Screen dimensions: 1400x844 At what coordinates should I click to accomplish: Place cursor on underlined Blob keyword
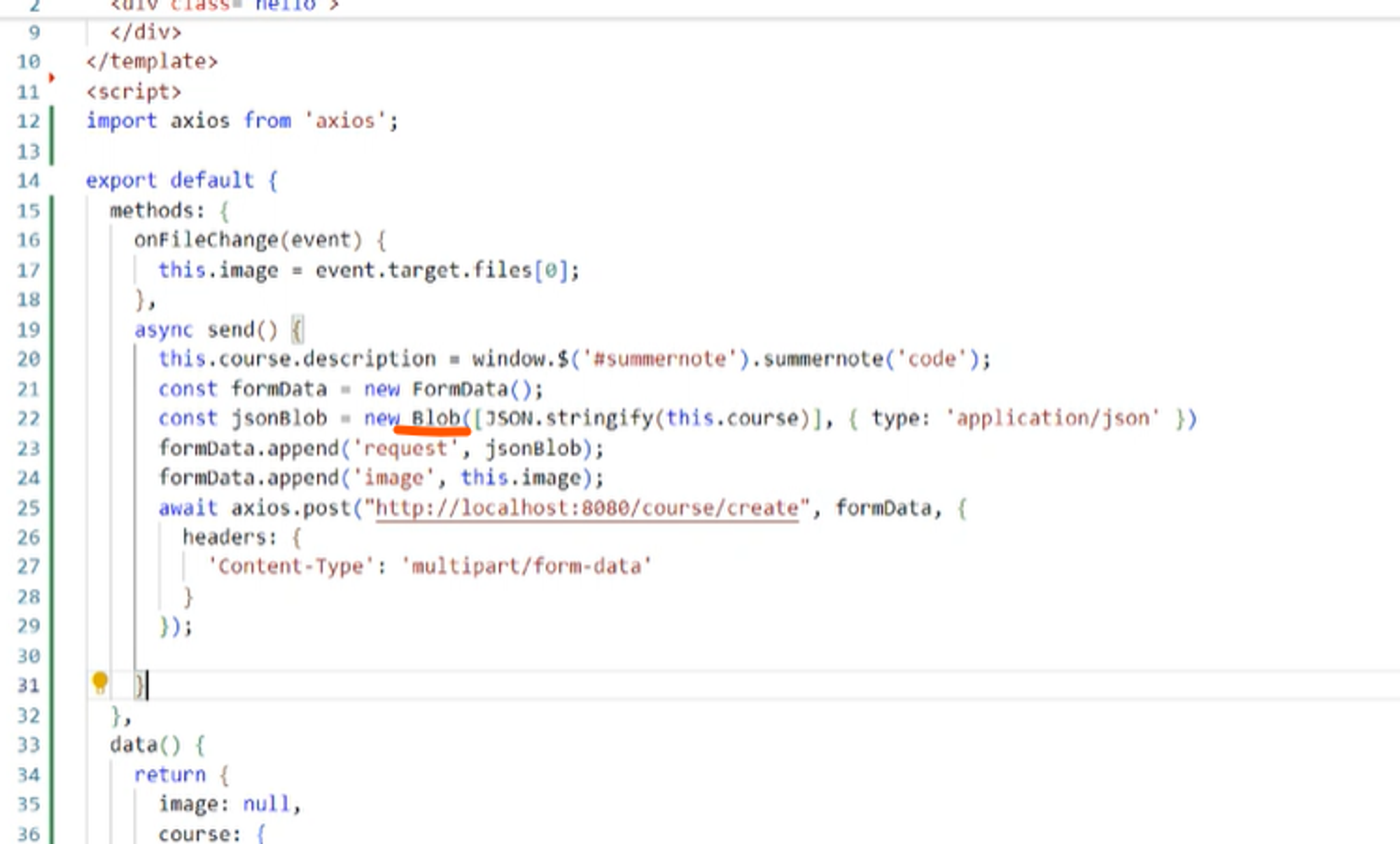435,418
